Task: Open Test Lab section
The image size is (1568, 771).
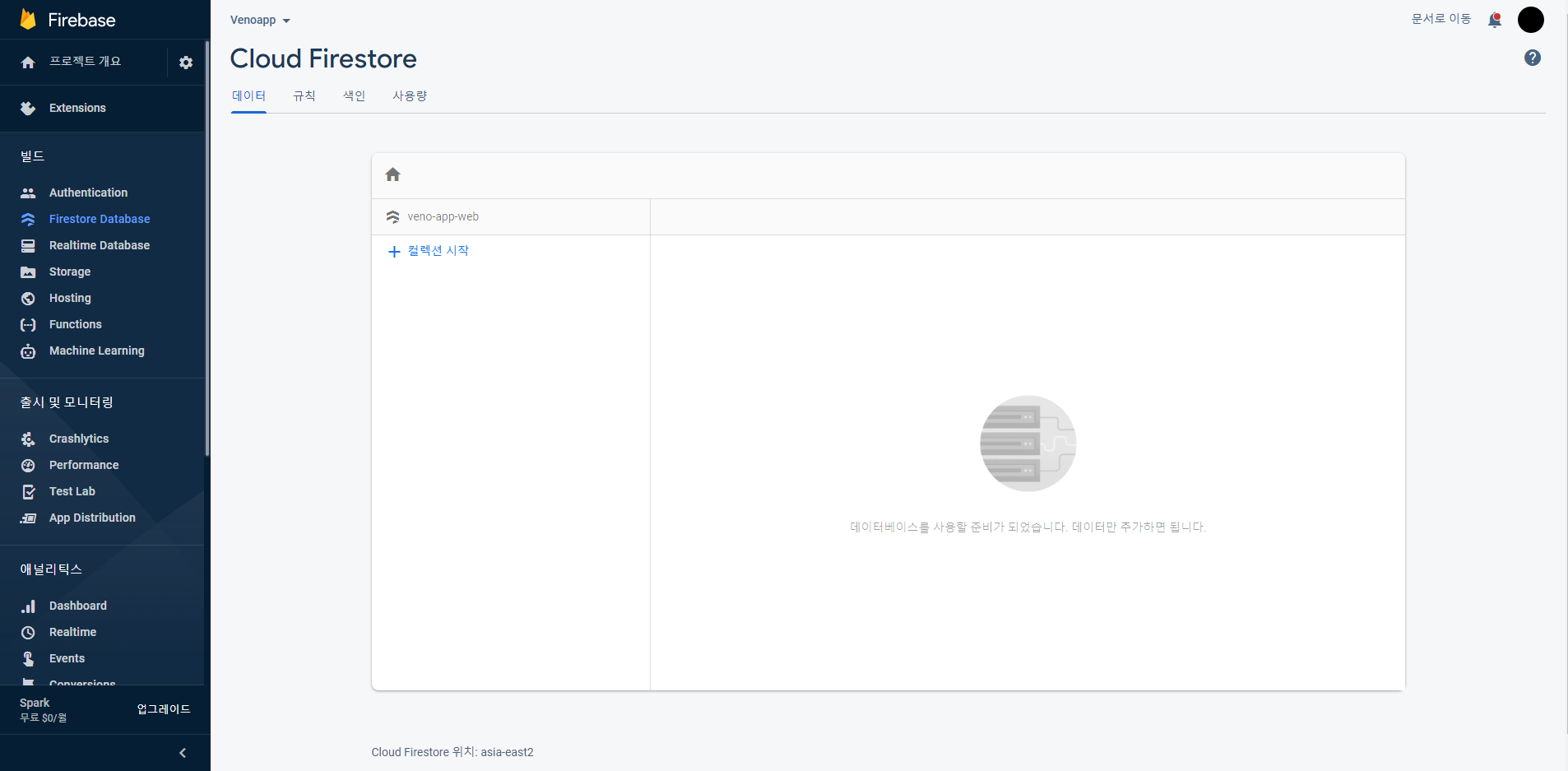Action: (x=72, y=491)
